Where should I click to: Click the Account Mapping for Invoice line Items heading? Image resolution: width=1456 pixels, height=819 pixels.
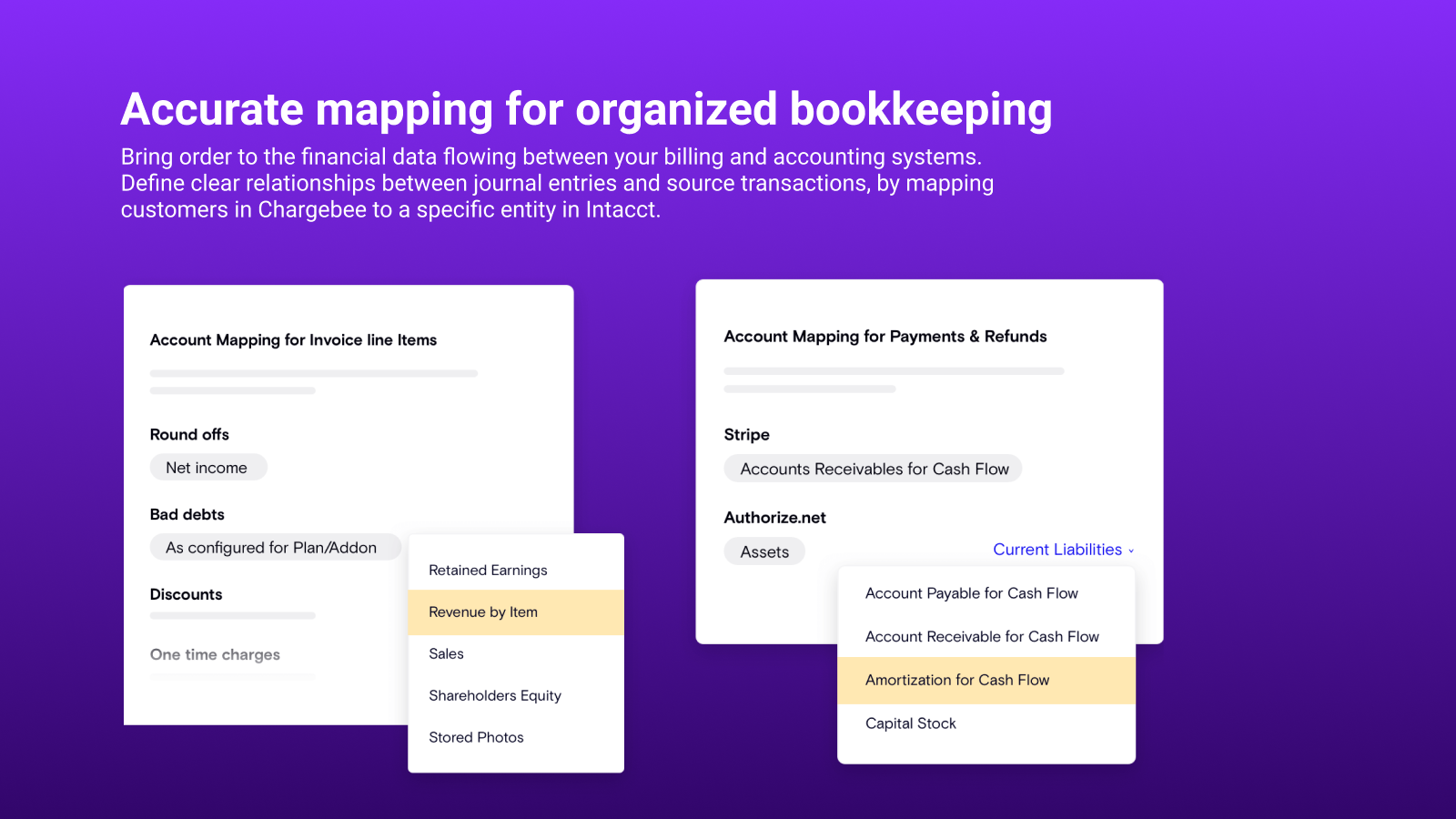pos(293,340)
